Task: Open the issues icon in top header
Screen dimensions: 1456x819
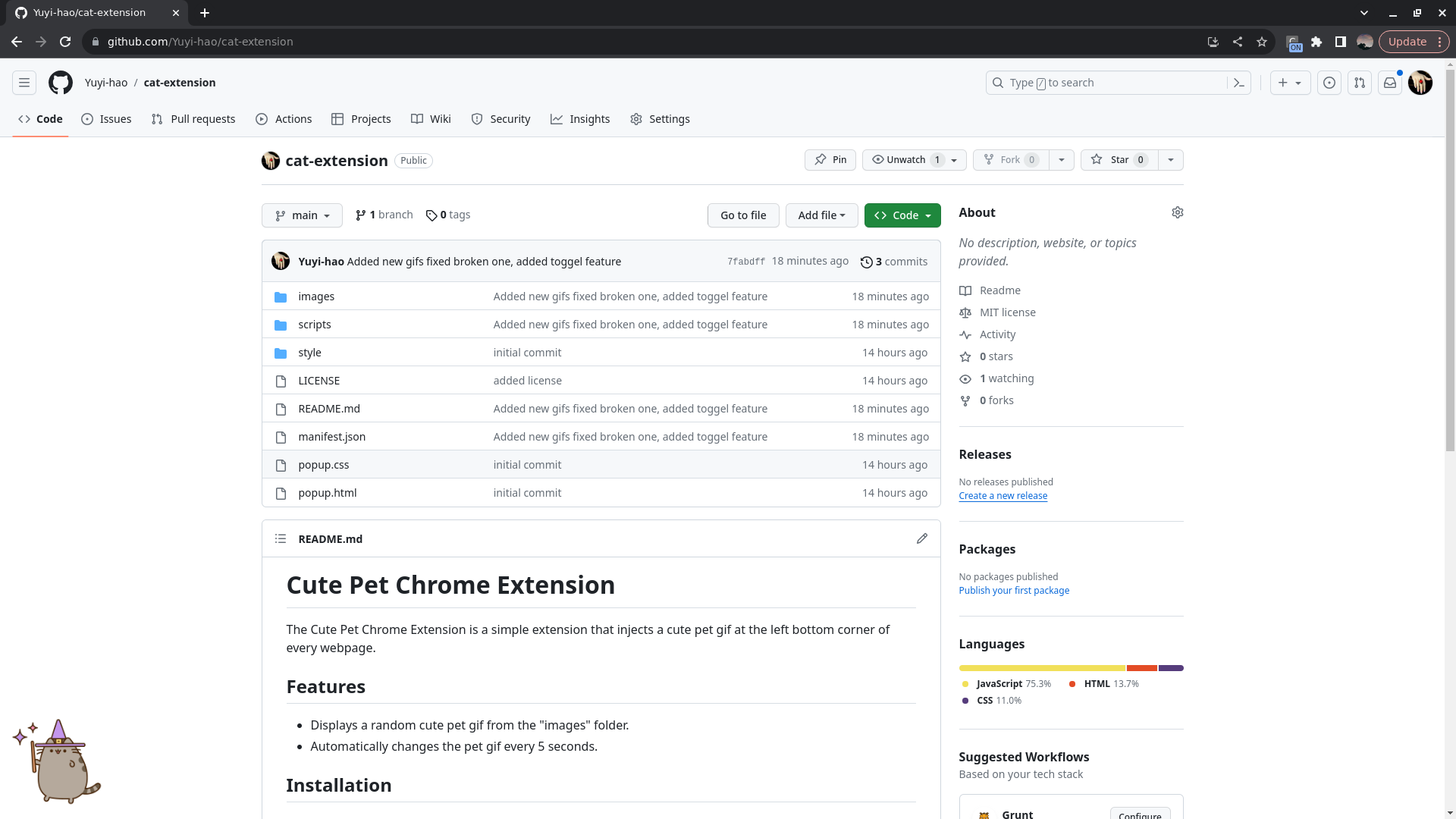Action: point(1329,83)
